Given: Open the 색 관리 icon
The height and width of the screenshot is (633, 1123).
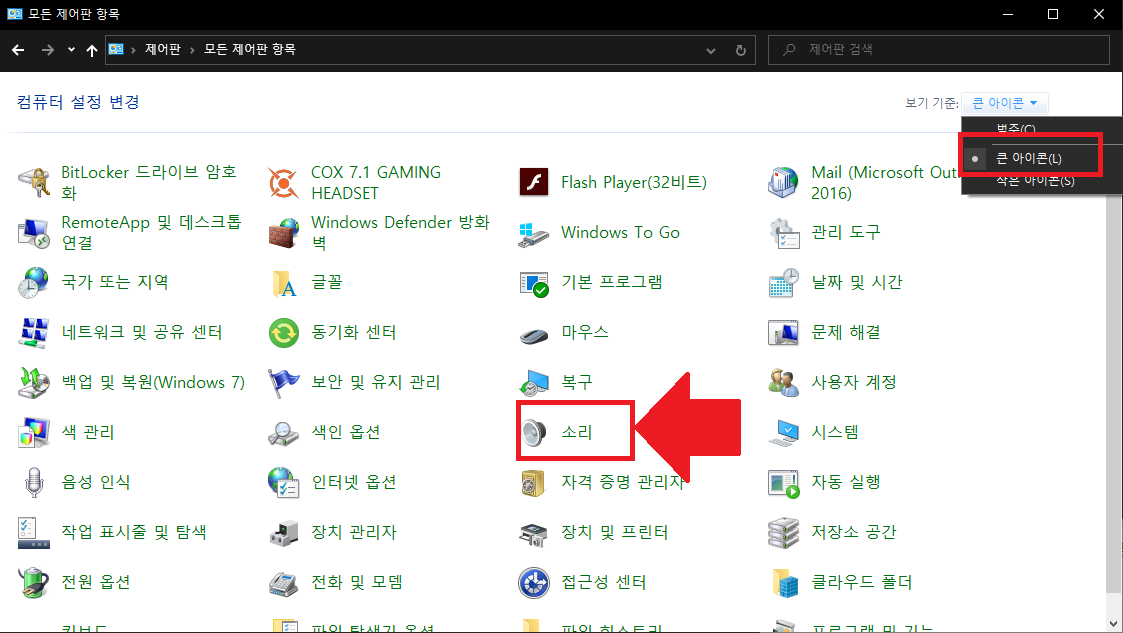Looking at the screenshot, I should pos(34,433).
